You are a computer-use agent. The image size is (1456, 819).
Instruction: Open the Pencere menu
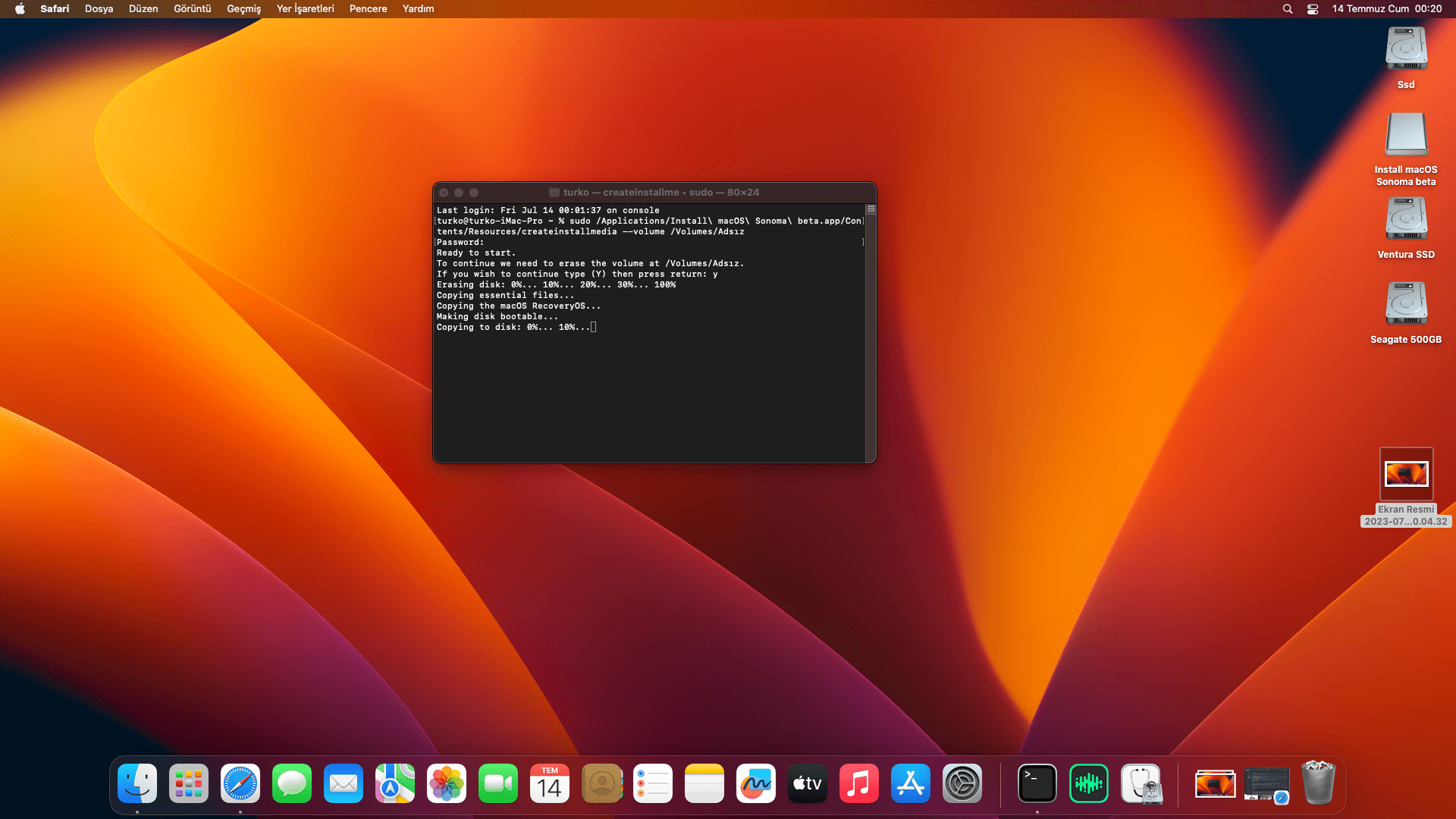(368, 9)
